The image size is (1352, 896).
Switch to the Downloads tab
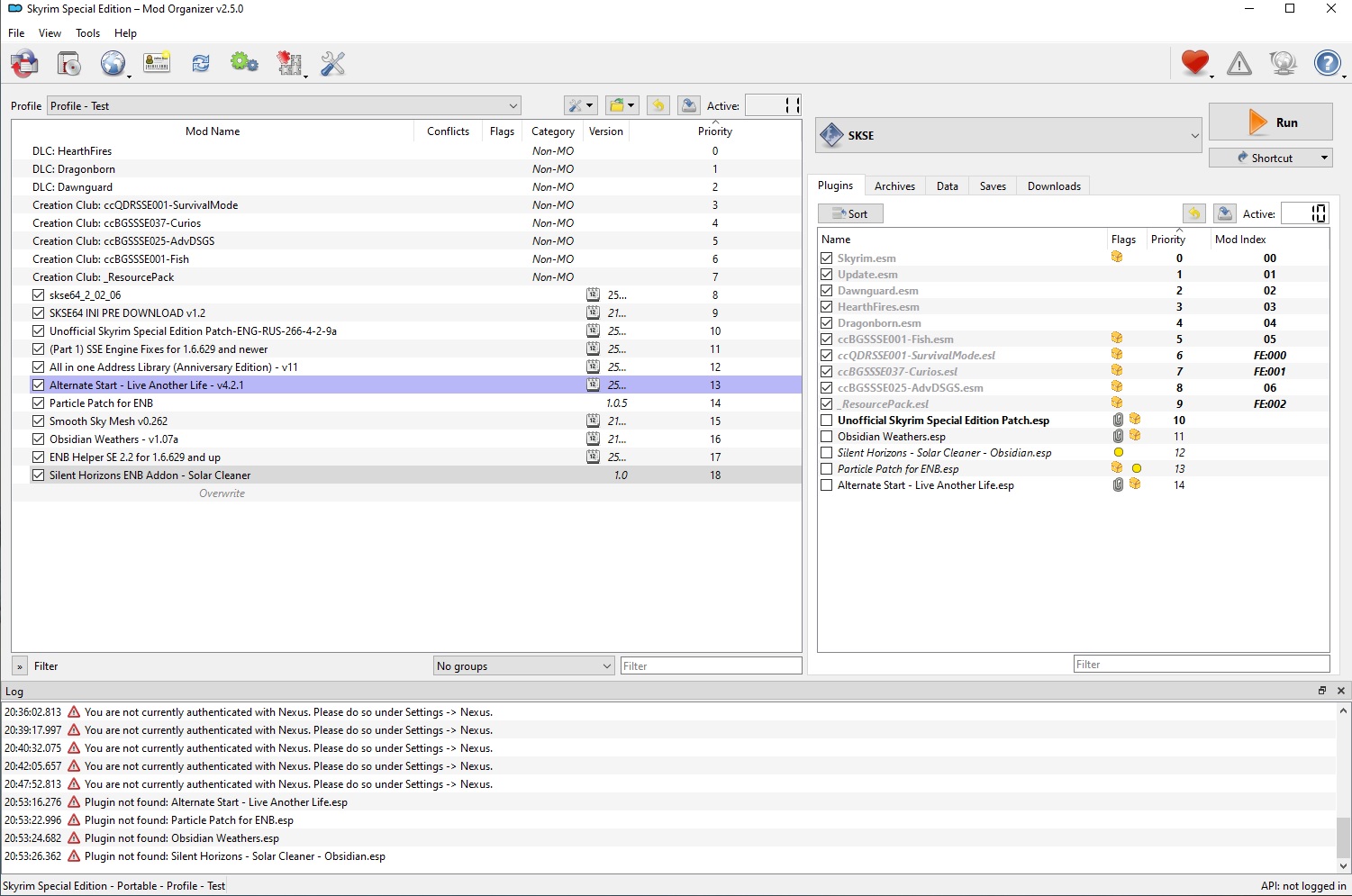[1054, 186]
